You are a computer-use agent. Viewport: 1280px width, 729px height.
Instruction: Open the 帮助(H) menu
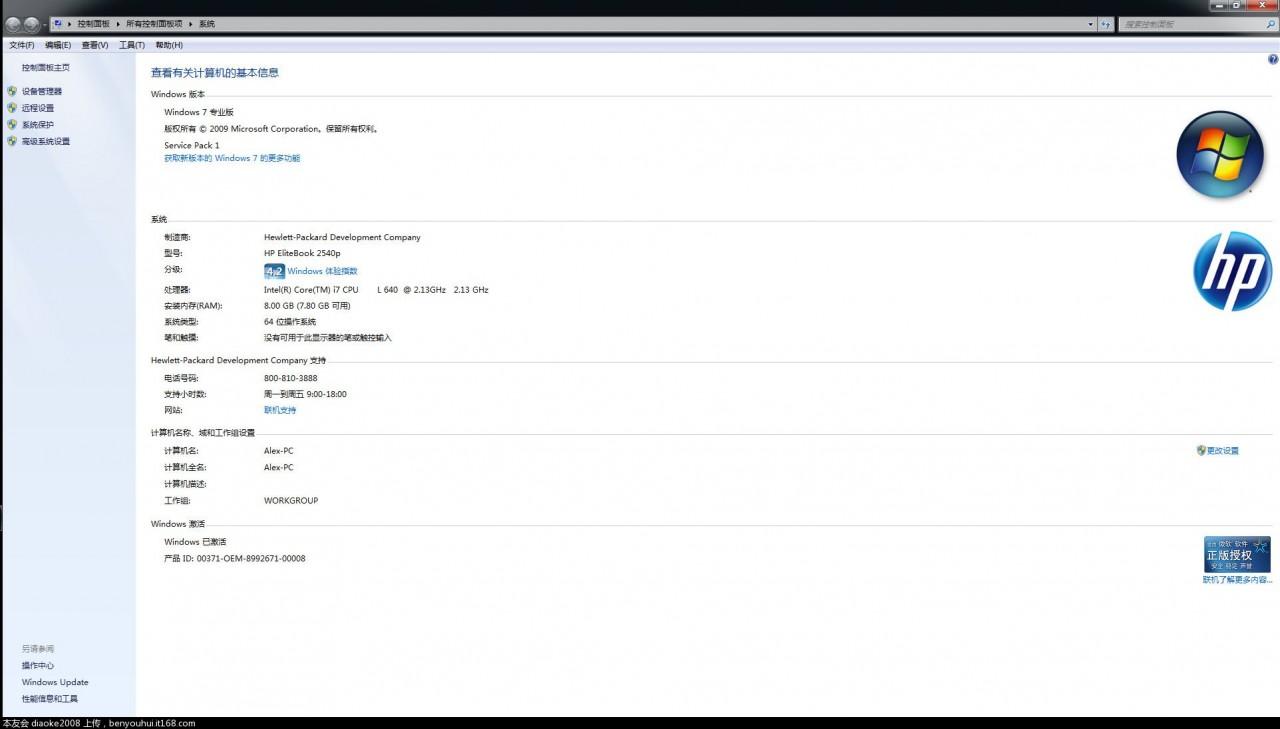click(169, 45)
